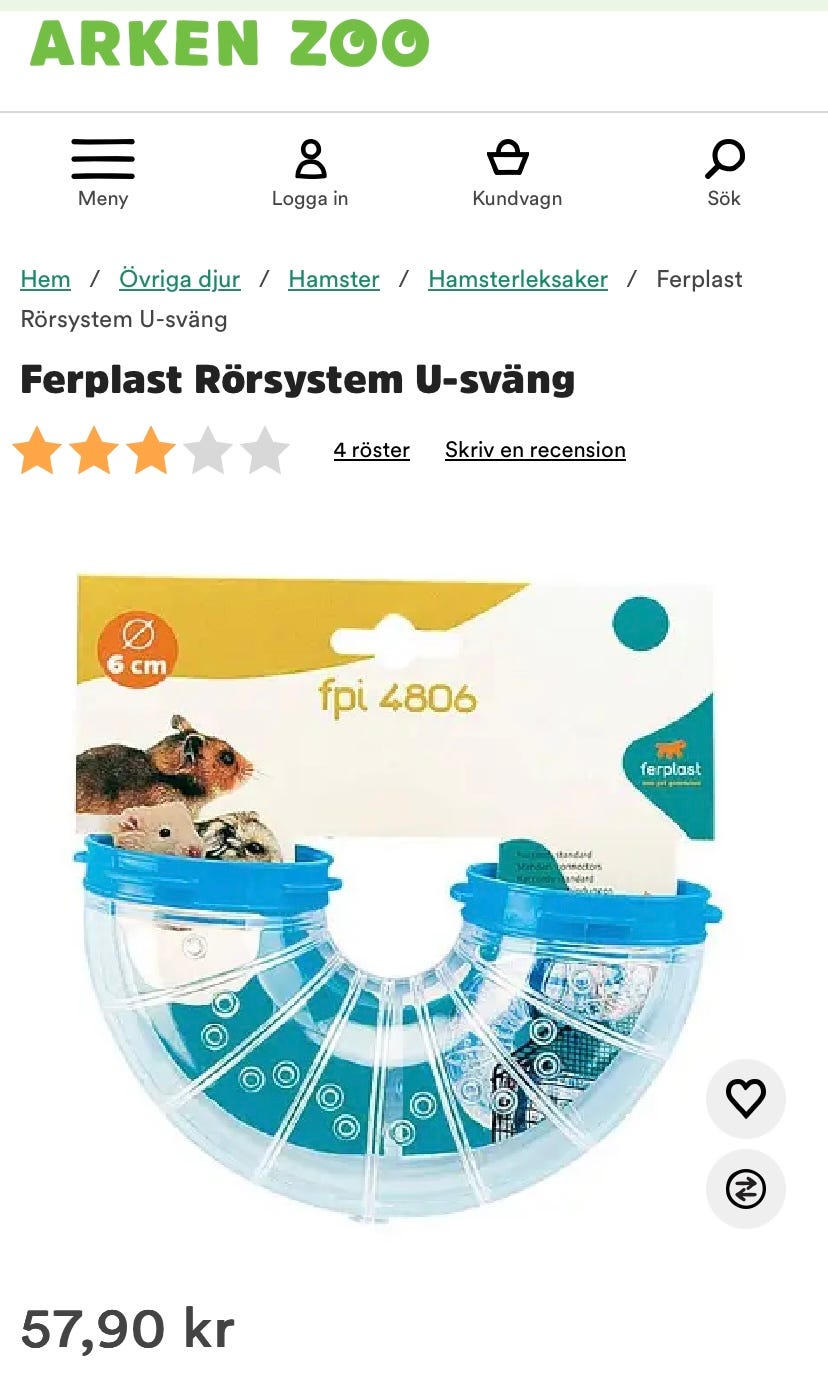Image resolution: width=828 pixels, height=1384 pixels.
Task: Click Skriv en recension link
Action: tap(535, 450)
